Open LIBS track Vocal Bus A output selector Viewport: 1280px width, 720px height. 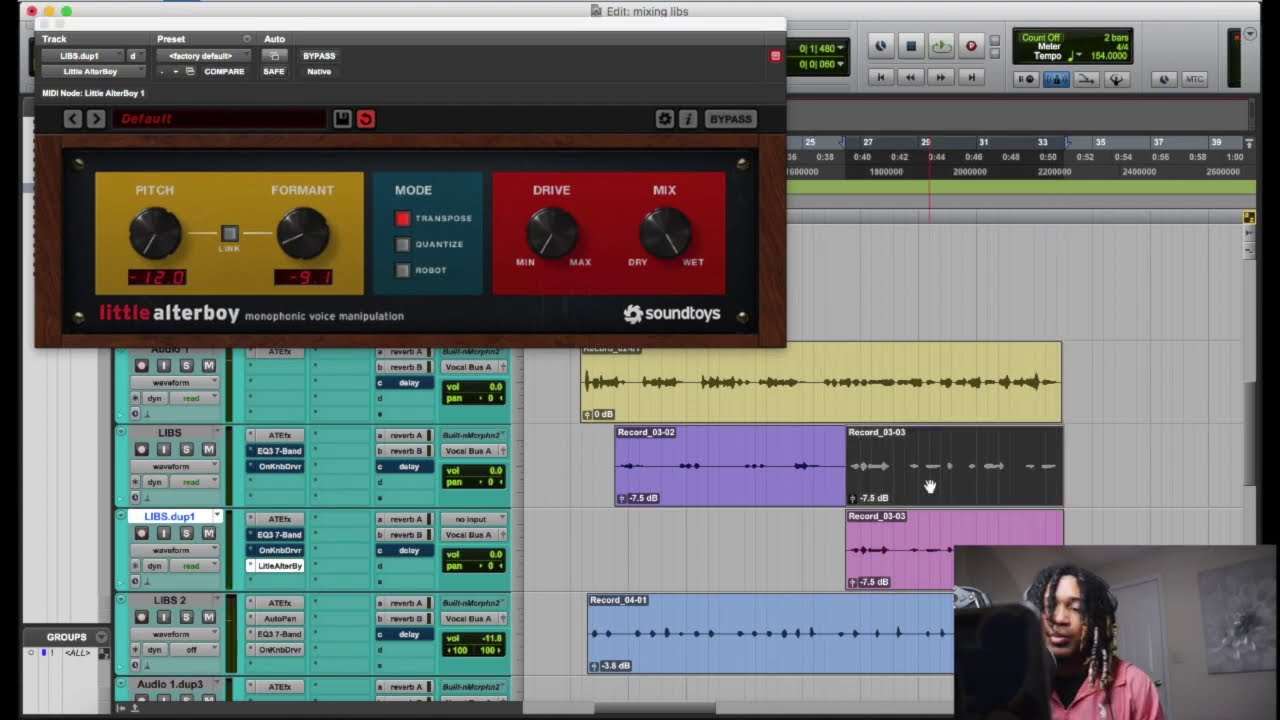tap(475, 451)
